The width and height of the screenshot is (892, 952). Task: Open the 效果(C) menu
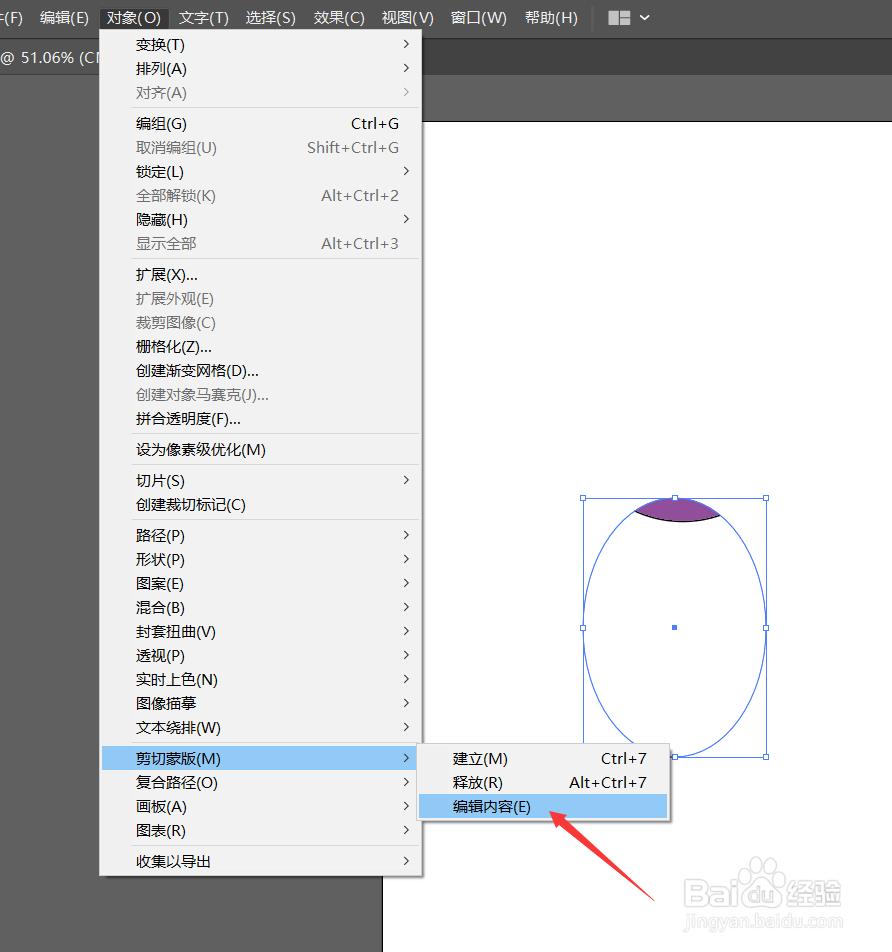pos(339,18)
